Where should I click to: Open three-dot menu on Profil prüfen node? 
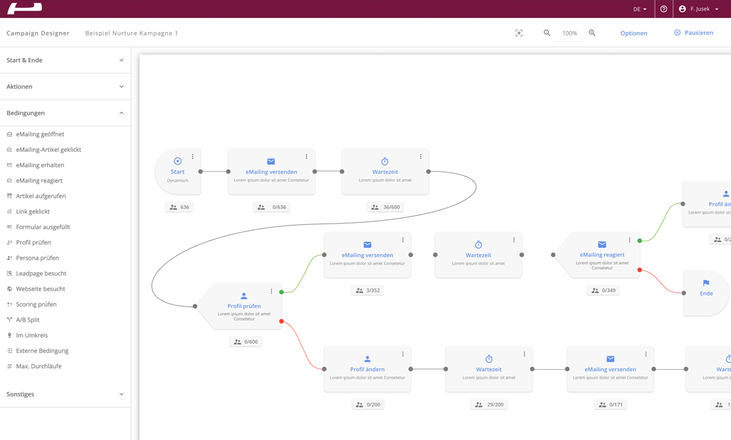(x=271, y=292)
